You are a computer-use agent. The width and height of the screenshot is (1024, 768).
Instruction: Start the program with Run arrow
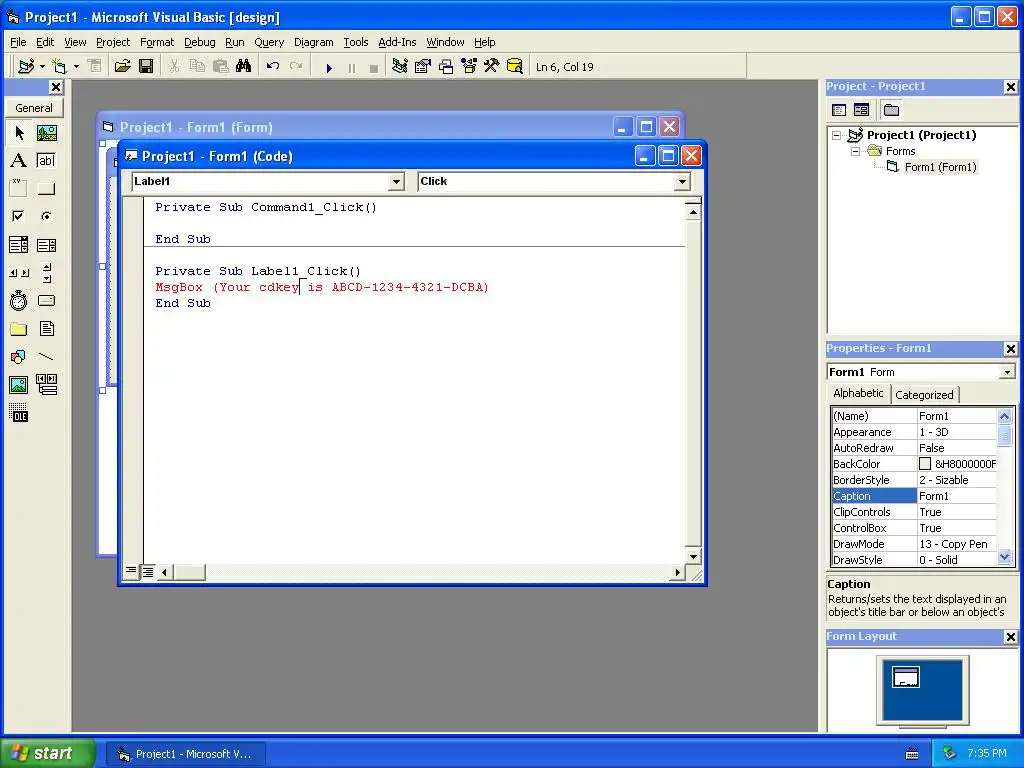(329, 67)
